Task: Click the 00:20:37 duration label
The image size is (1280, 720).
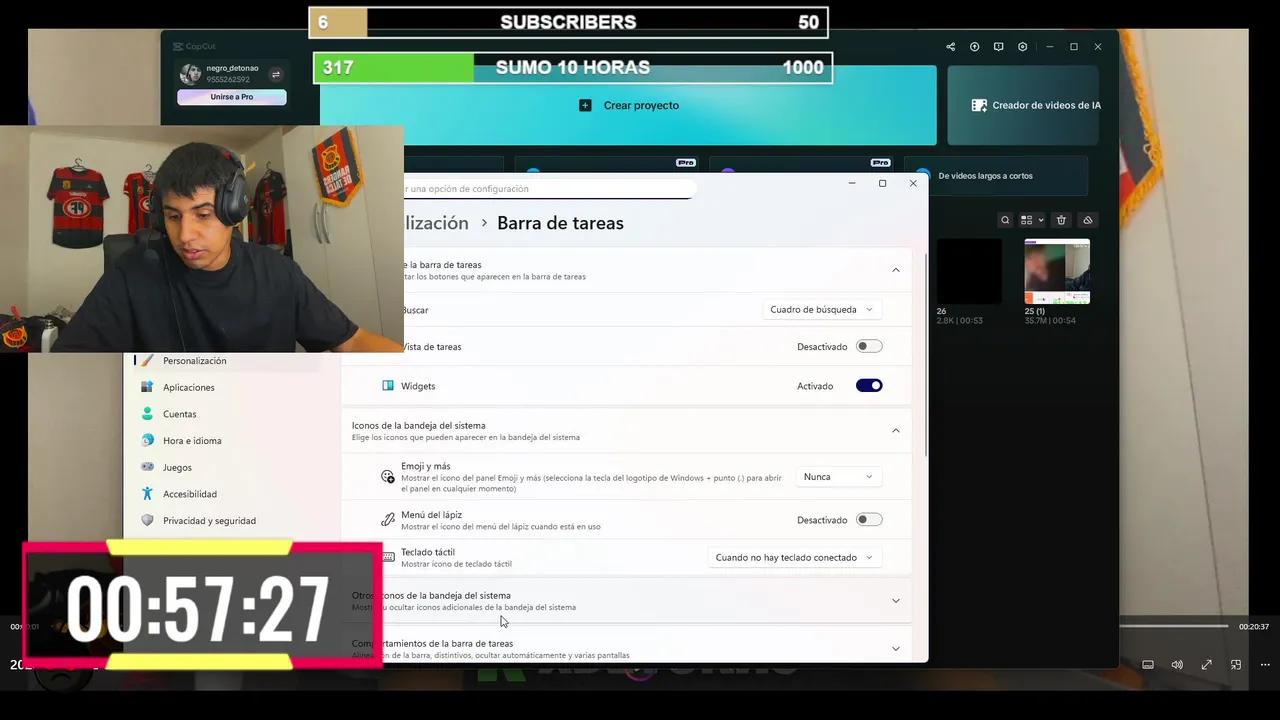Action: [1253, 626]
